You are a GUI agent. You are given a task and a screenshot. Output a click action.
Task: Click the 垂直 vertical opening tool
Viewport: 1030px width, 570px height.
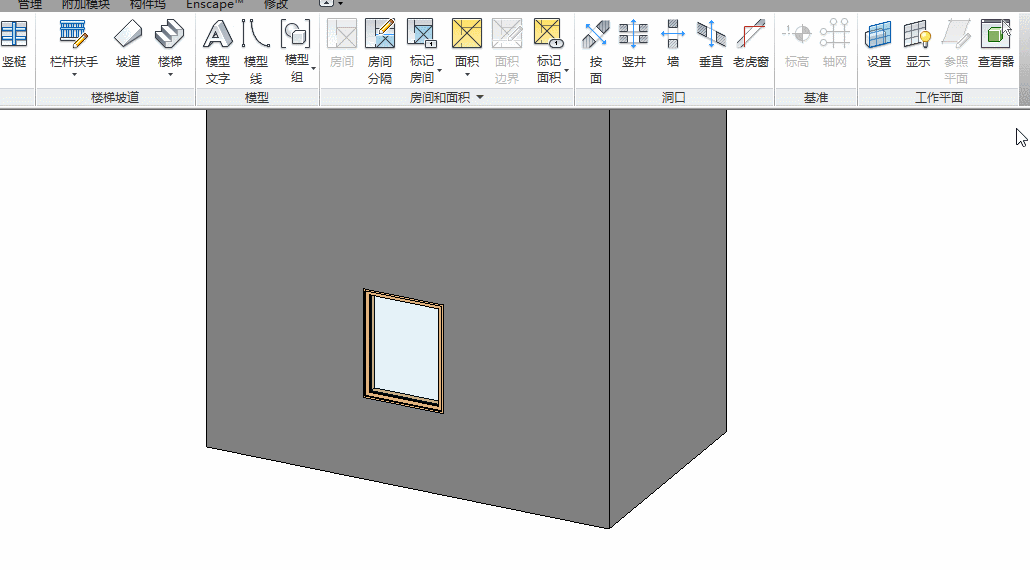[x=711, y=44]
